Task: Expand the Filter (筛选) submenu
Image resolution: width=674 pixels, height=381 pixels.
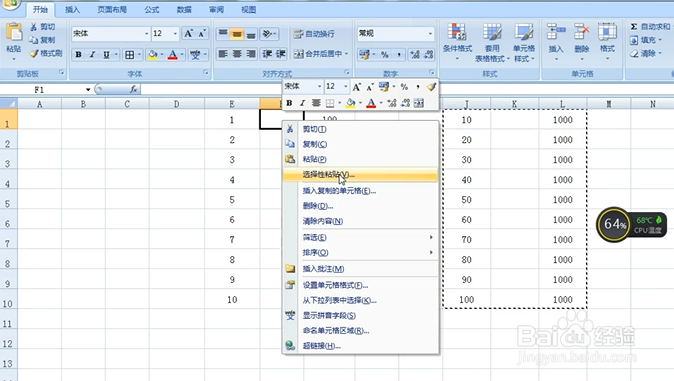Action: point(360,237)
